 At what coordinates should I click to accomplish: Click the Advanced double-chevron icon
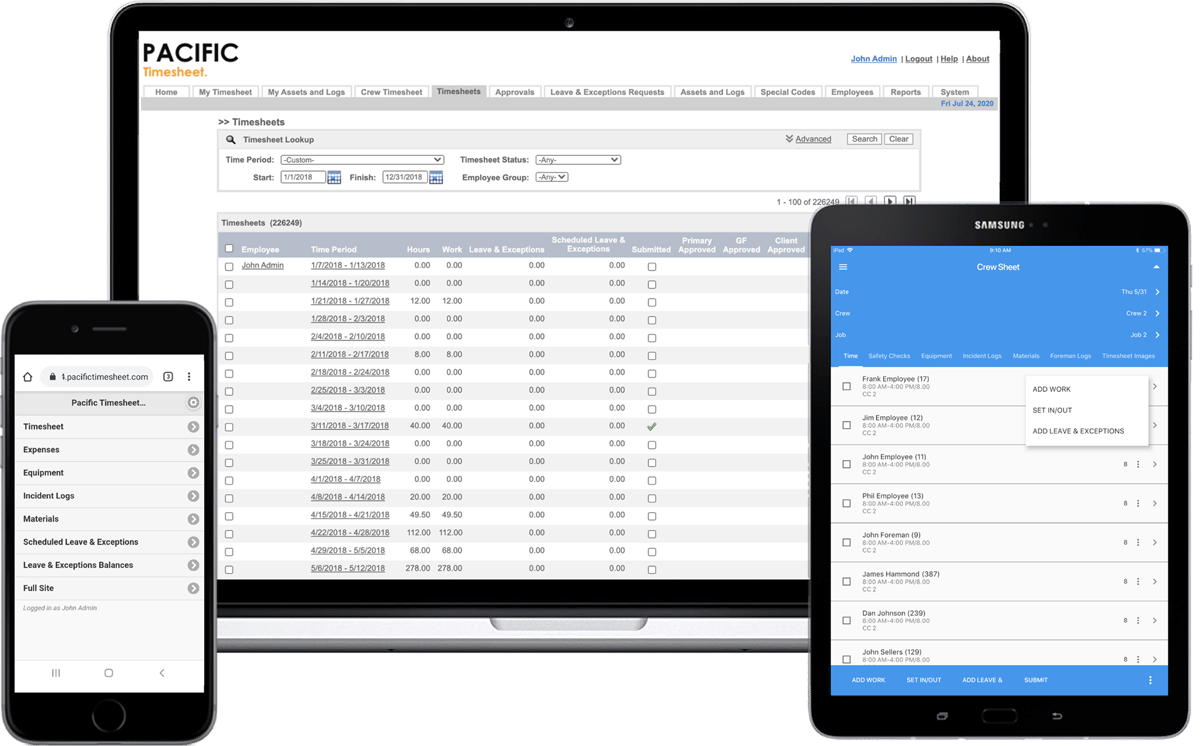(789, 139)
